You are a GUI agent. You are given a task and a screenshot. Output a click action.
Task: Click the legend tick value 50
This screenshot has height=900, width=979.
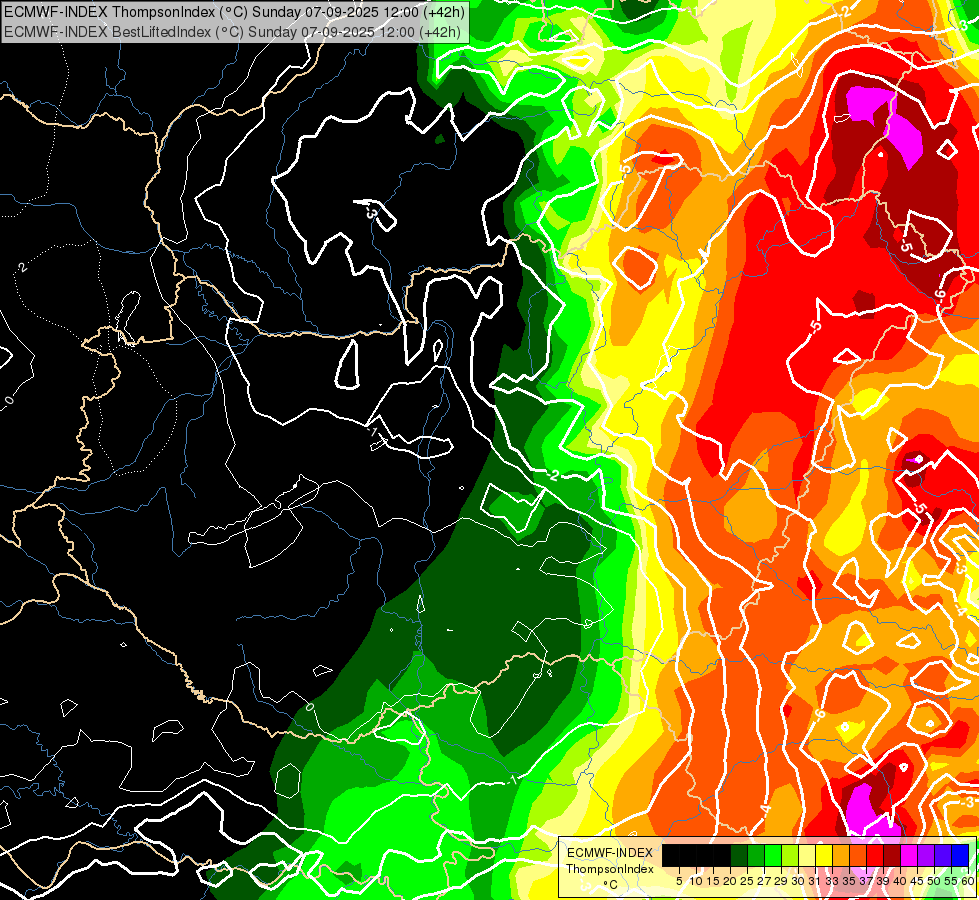(934, 881)
